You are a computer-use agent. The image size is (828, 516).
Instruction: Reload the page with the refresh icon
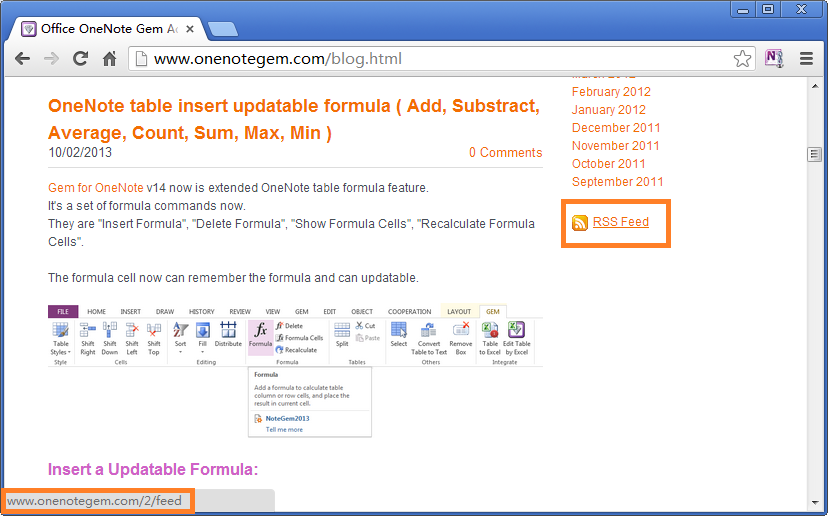pos(80,58)
